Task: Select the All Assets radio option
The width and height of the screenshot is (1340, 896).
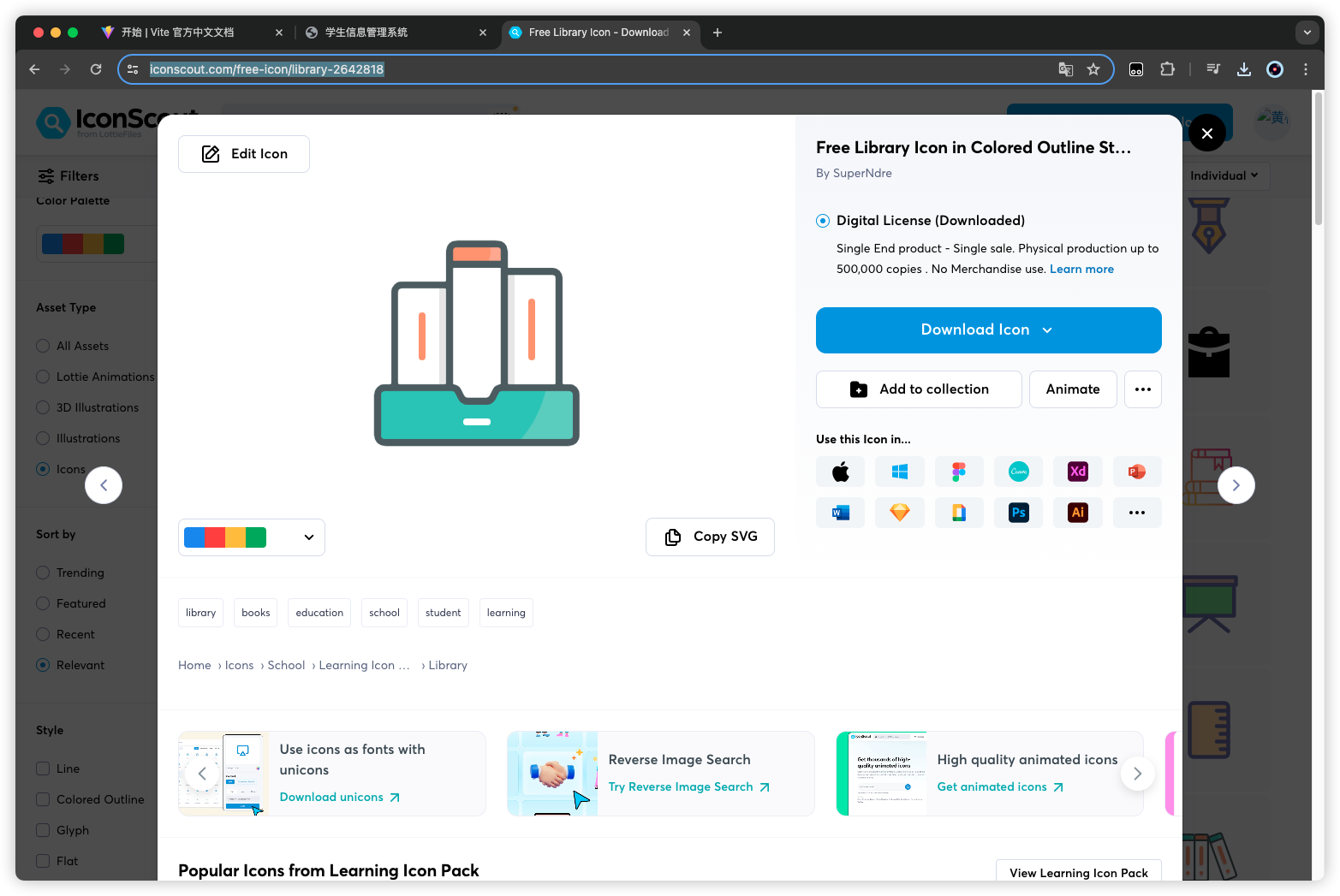Action: [x=43, y=346]
